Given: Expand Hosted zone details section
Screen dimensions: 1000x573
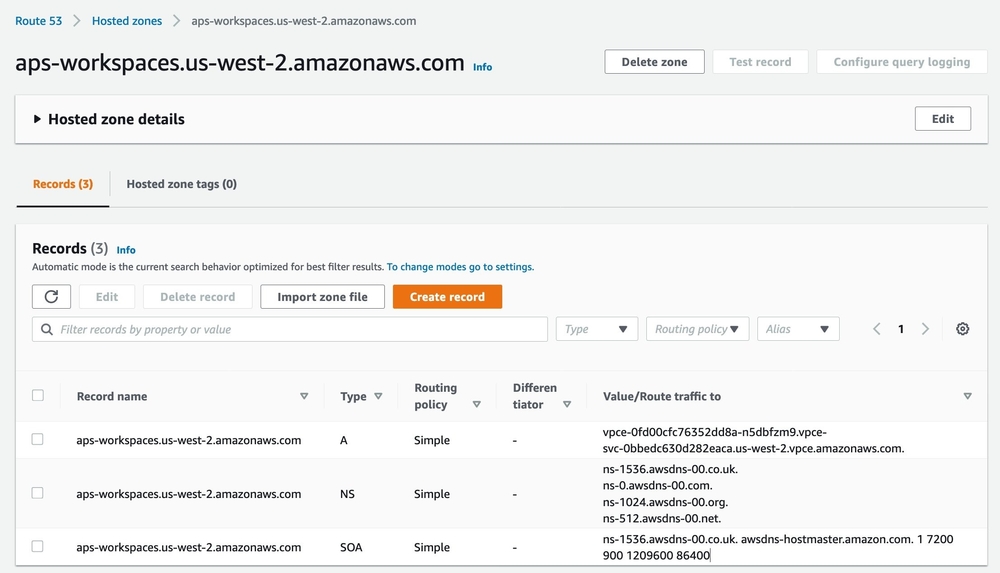Looking at the screenshot, I should click(x=37, y=119).
